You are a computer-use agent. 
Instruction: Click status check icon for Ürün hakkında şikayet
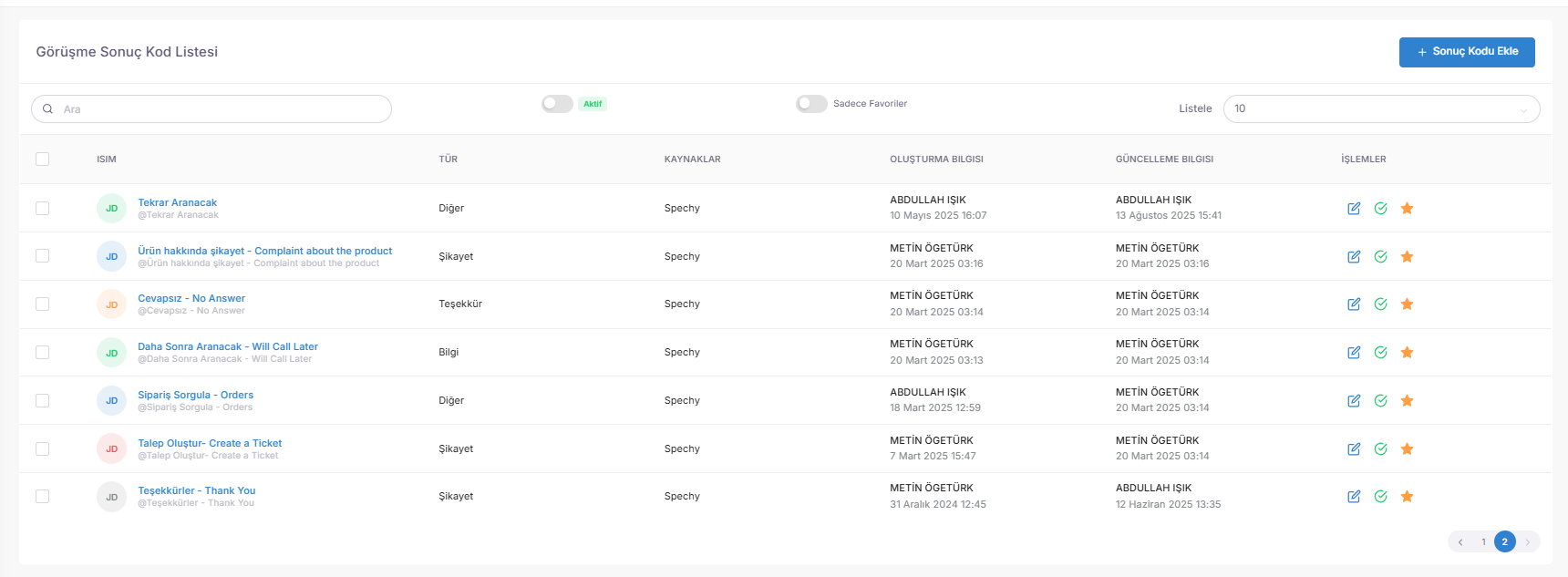tap(1380, 257)
